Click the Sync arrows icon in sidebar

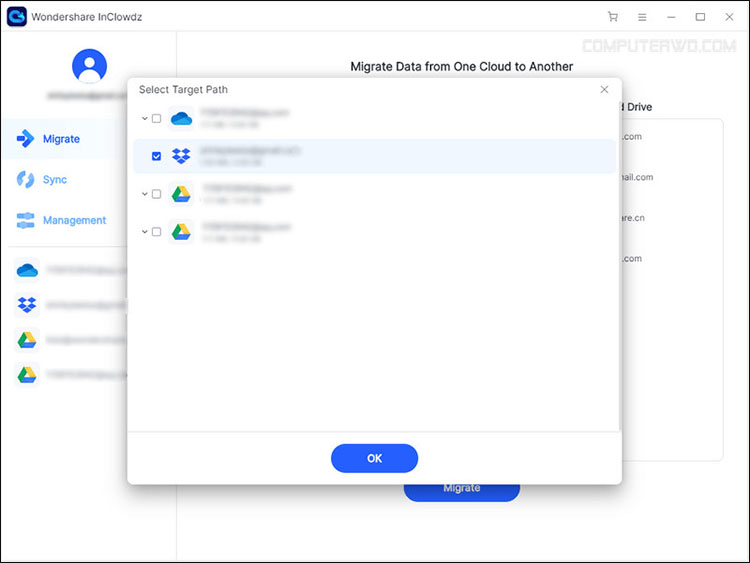(25, 179)
